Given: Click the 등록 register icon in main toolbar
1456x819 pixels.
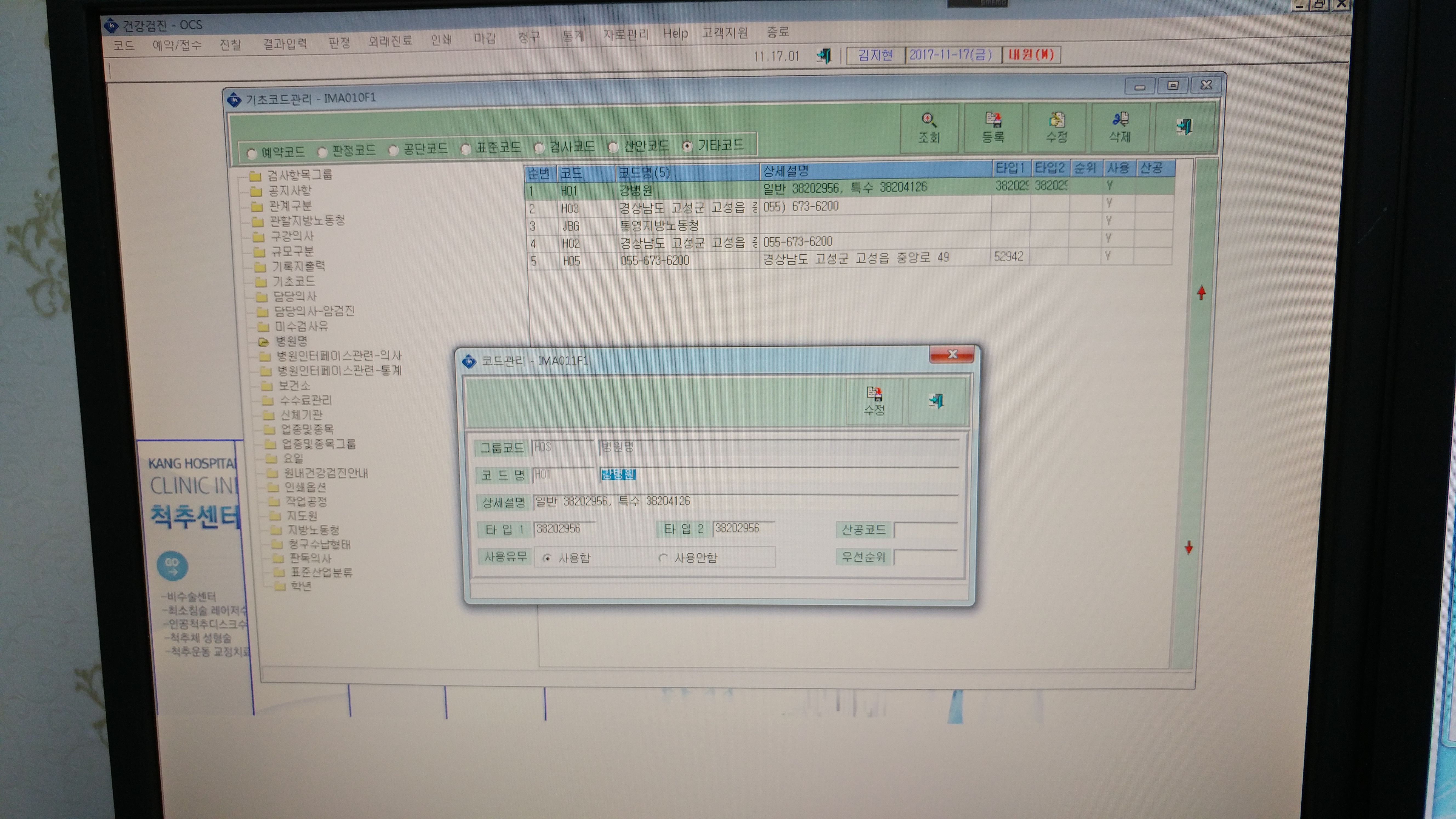Looking at the screenshot, I should pyautogui.click(x=993, y=128).
